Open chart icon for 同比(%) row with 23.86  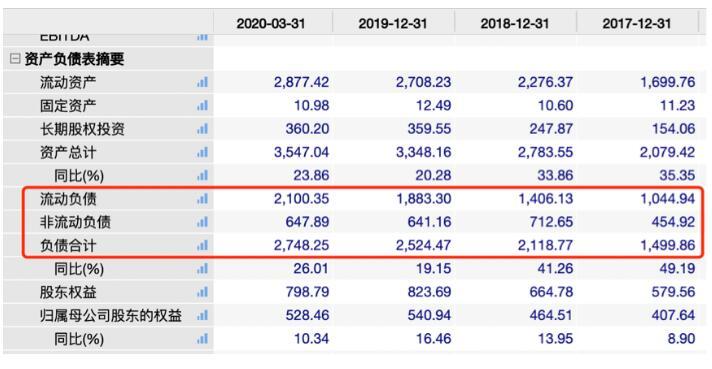[x=203, y=175]
